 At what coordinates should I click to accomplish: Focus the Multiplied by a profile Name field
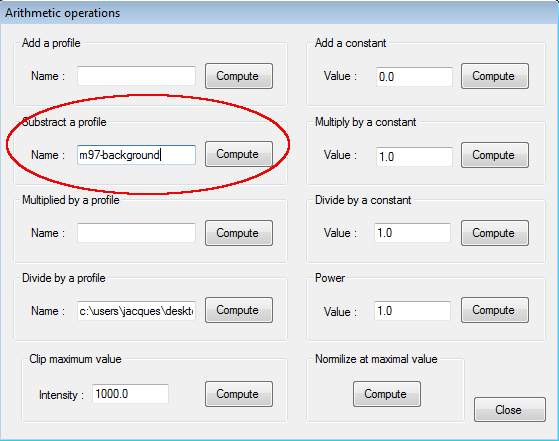(x=136, y=233)
